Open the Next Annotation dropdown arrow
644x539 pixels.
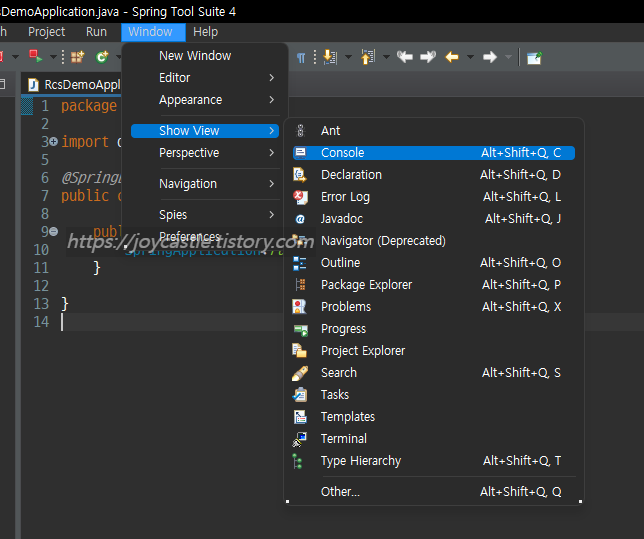[348, 57]
